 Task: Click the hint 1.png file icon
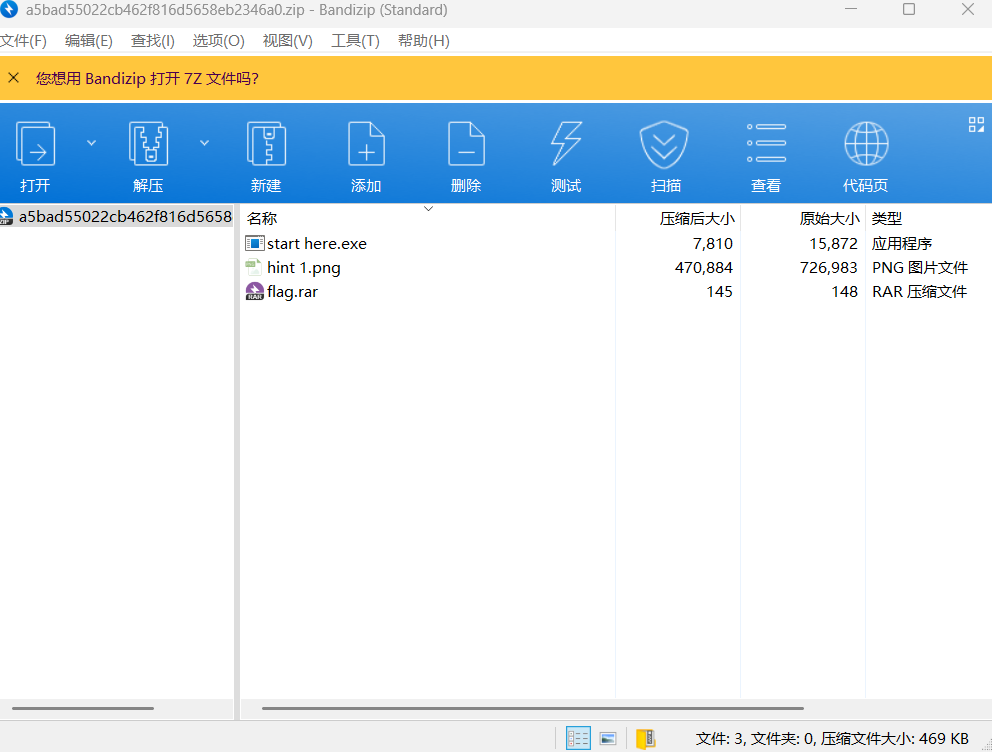pyautogui.click(x=254, y=268)
